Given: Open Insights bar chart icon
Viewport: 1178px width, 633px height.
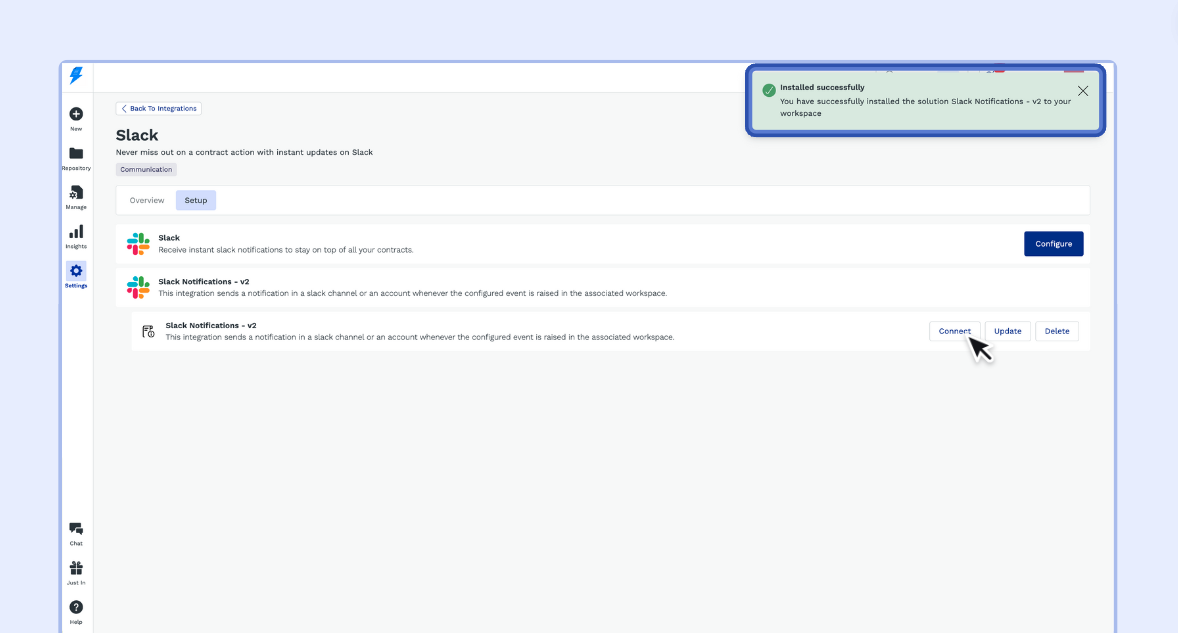Looking at the screenshot, I should (76, 231).
